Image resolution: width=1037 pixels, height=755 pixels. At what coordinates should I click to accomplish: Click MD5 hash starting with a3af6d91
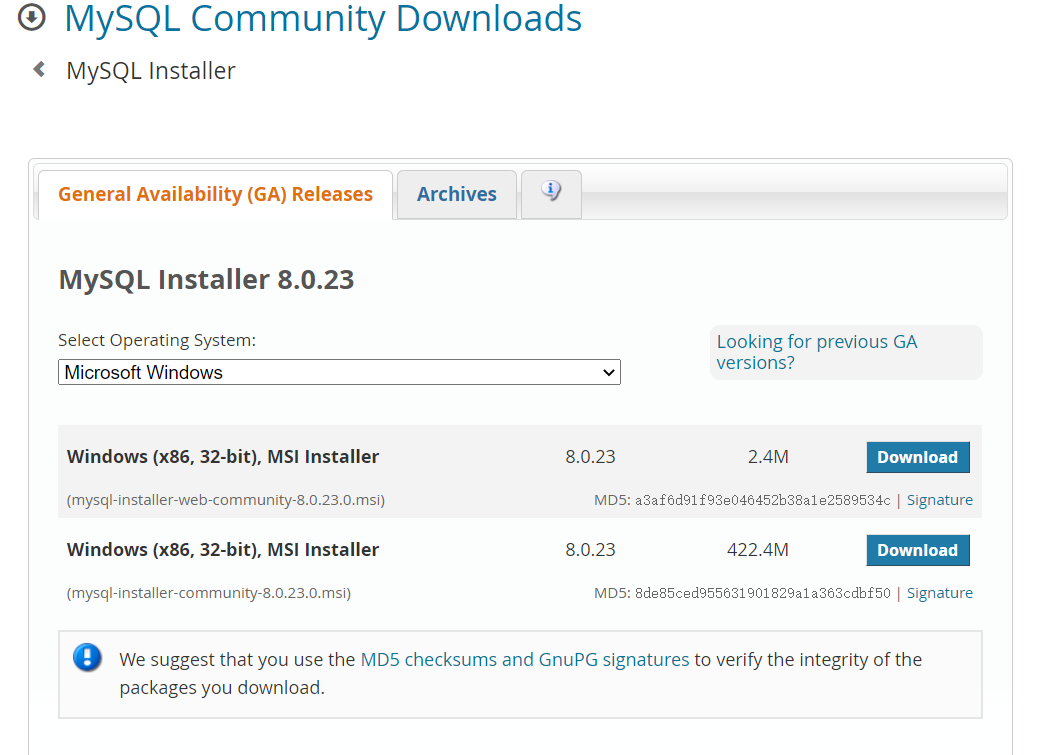coord(763,500)
